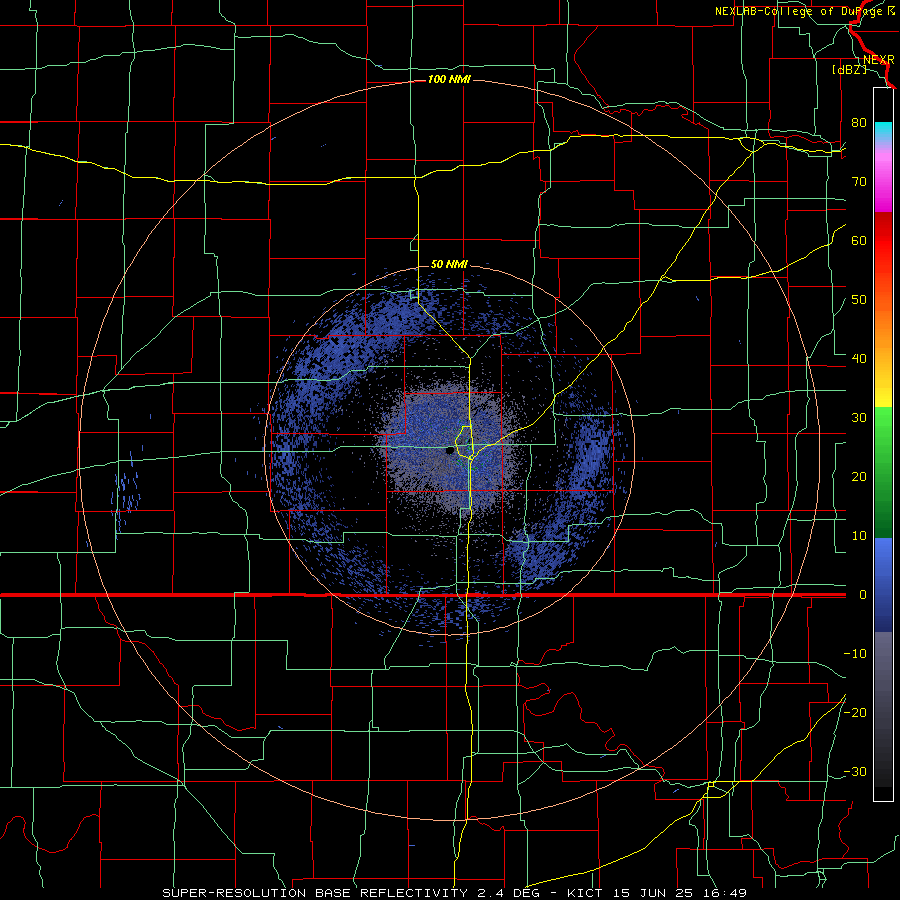Screen dimensions: 900x900
Task: Click the 30 dBZ value on the scale
Action: (x=859, y=418)
